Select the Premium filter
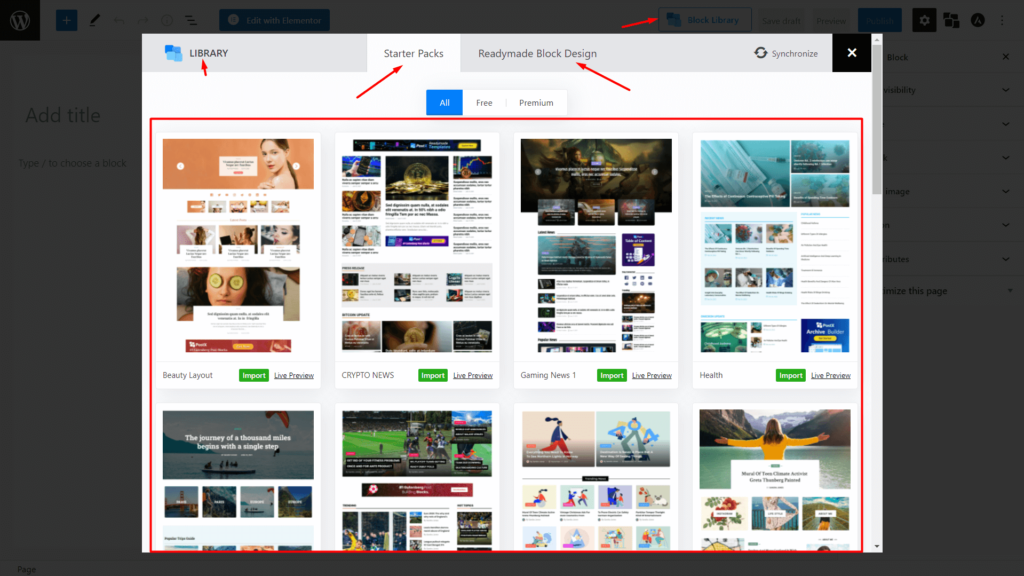The image size is (1024, 576). pos(536,103)
